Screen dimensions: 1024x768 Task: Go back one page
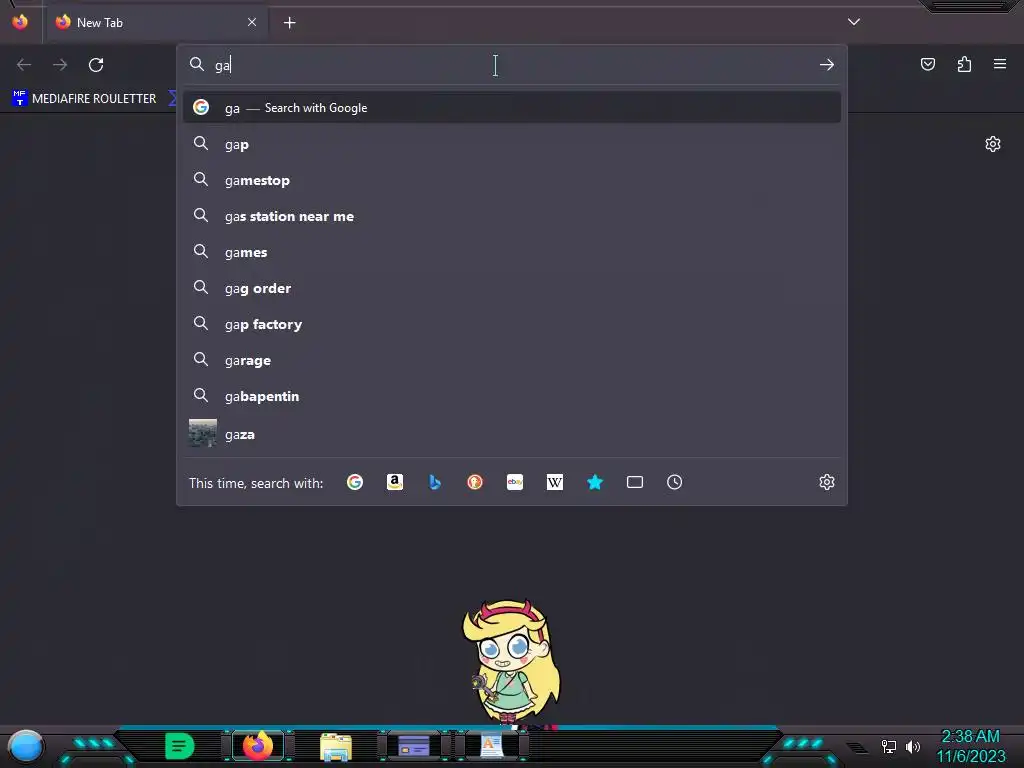click(24, 65)
